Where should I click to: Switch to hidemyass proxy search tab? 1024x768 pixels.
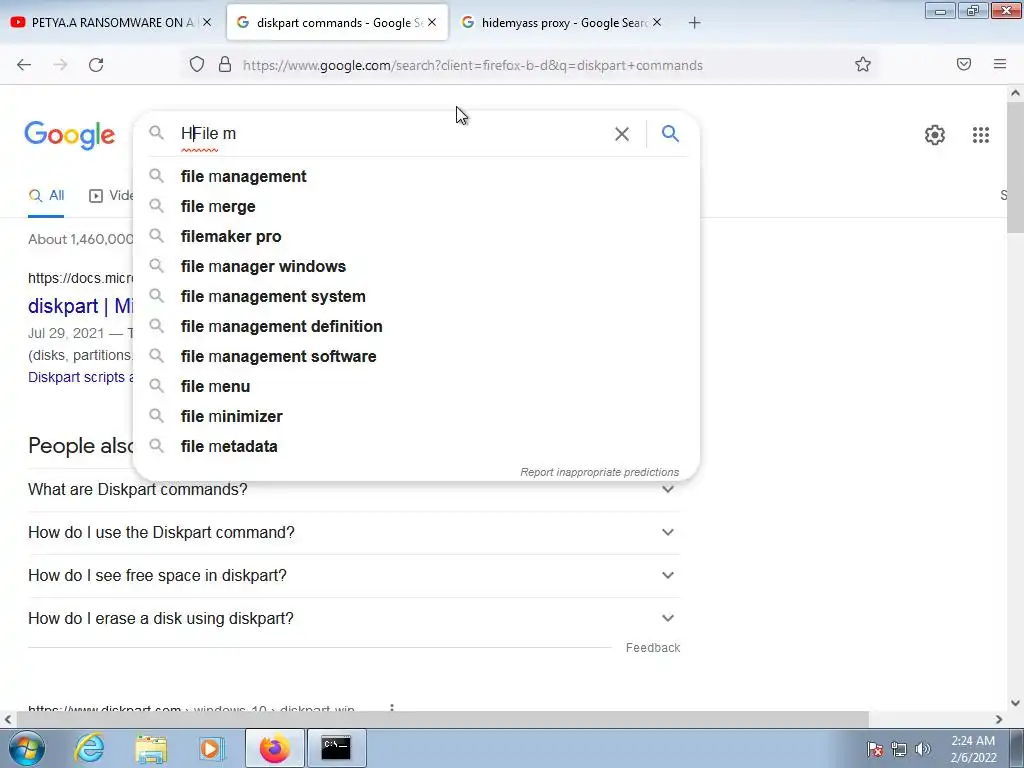pos(561,23)
